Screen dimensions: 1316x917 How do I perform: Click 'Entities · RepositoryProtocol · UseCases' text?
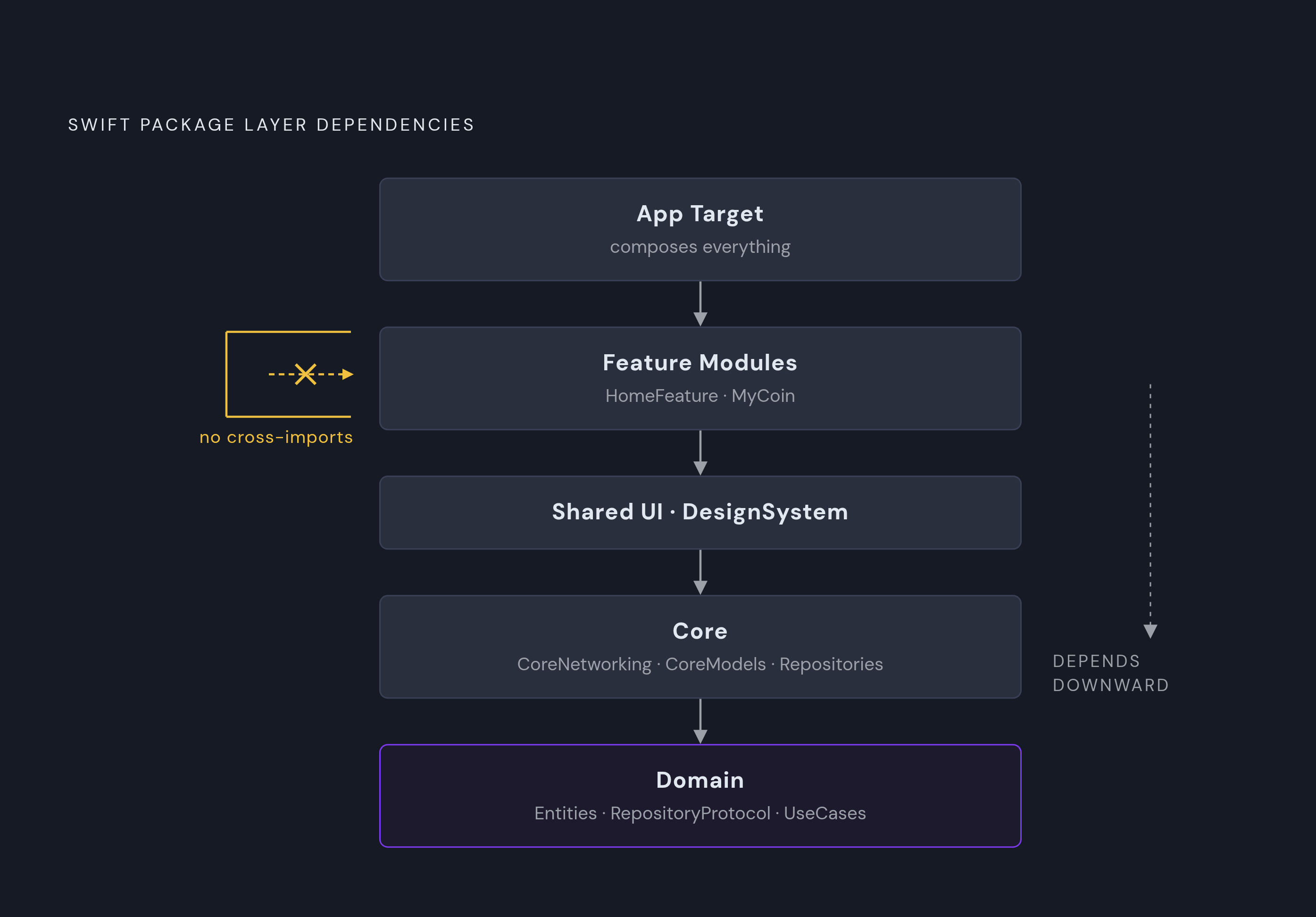point(700,813)
